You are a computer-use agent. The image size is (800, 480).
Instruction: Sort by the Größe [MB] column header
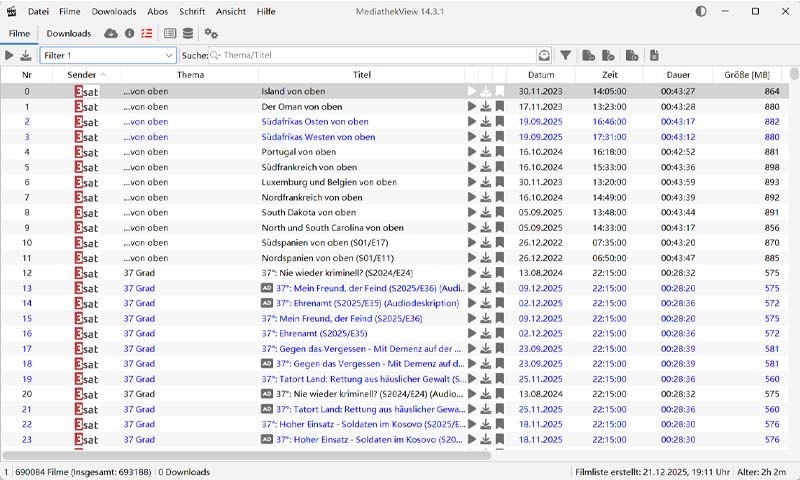click(747, 74)
